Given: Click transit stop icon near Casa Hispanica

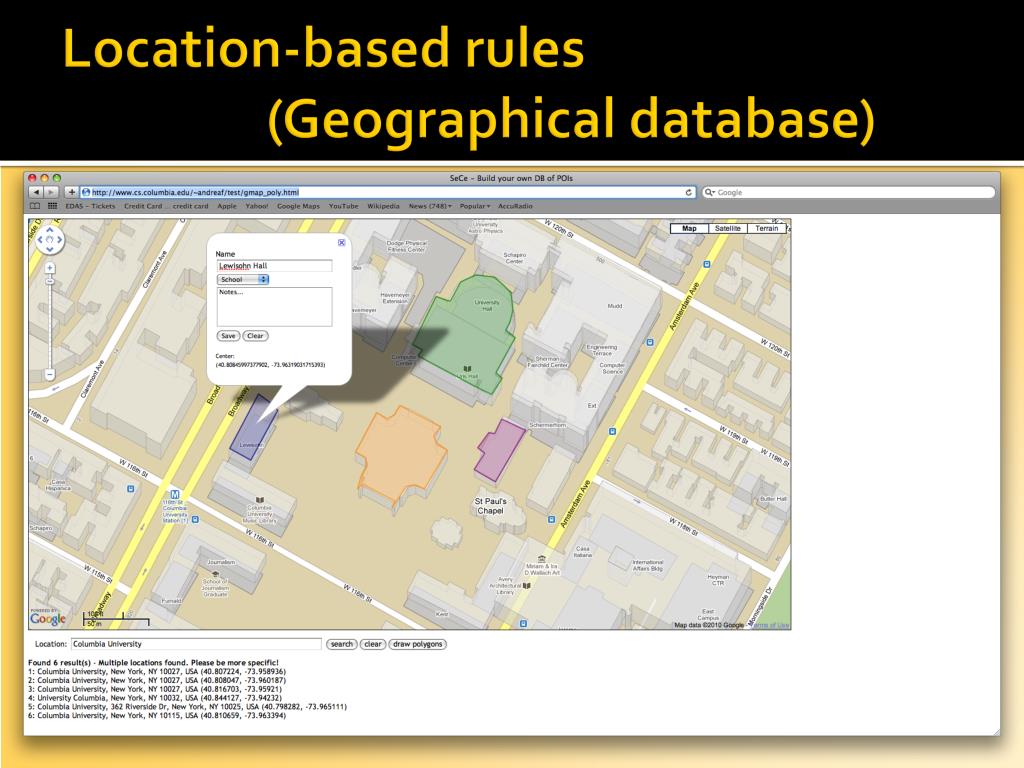Looking at the screenshot, I should tap(131, 488).
